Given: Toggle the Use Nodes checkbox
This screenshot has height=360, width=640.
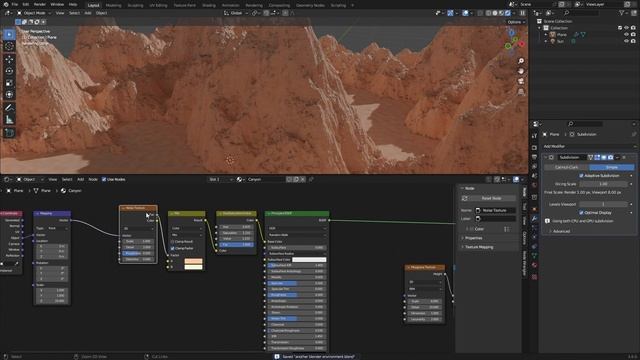Looking at the screenshot, I should 104,179.
